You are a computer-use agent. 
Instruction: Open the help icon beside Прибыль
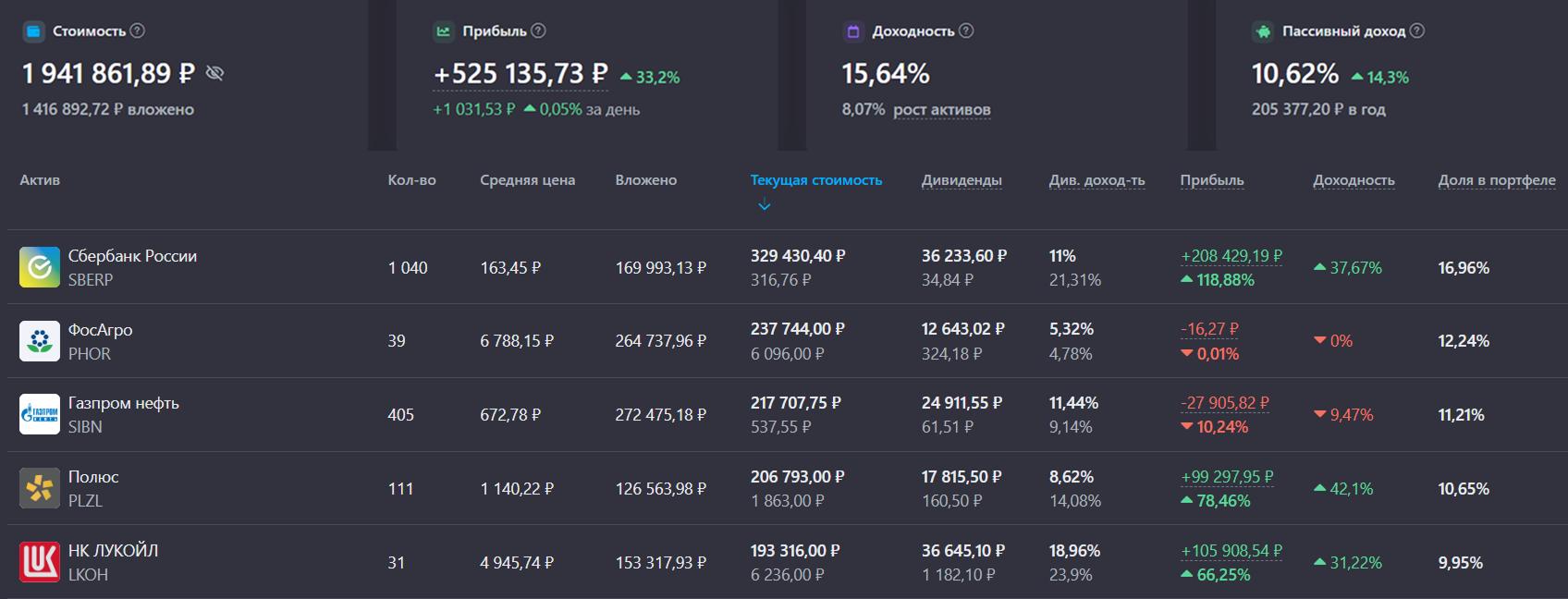pos(538,31)
